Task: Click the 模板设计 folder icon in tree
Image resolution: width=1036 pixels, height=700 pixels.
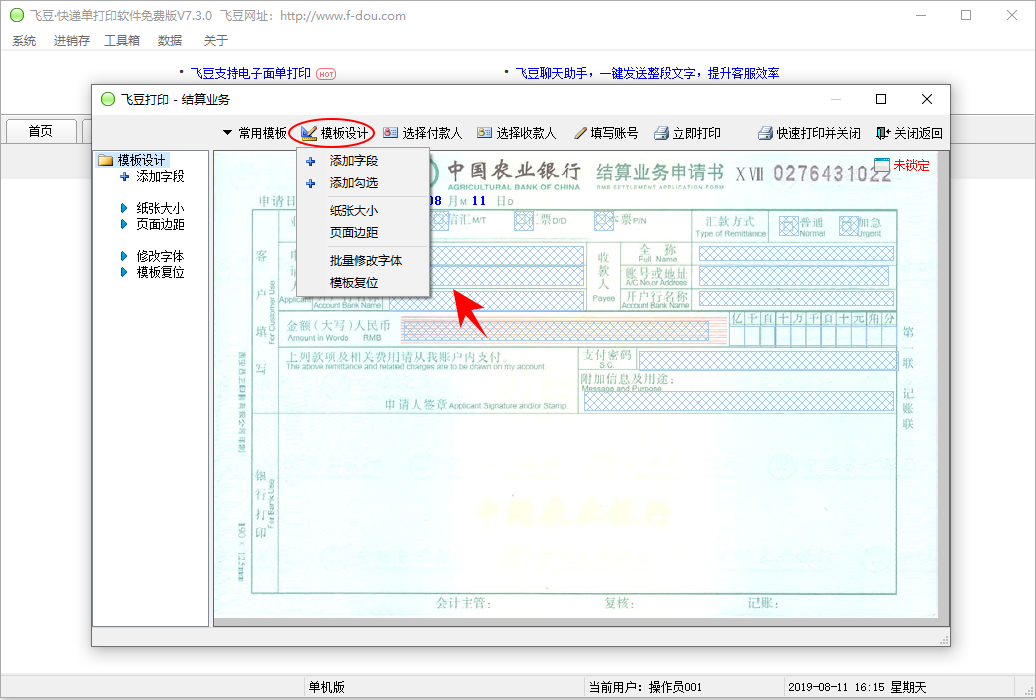Action: coord(105,160)
